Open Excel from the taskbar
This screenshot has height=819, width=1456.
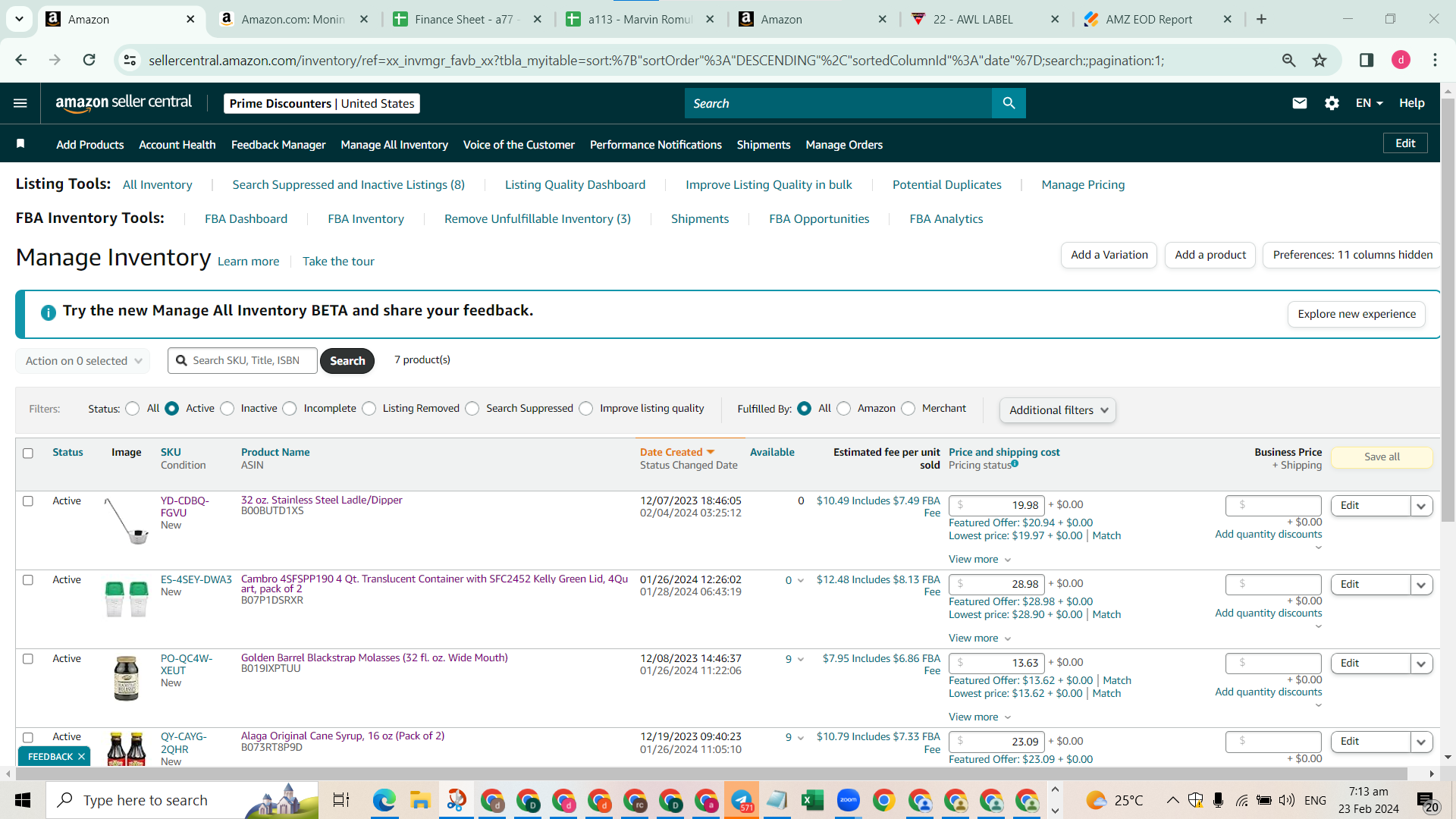(x=812, y=800)
